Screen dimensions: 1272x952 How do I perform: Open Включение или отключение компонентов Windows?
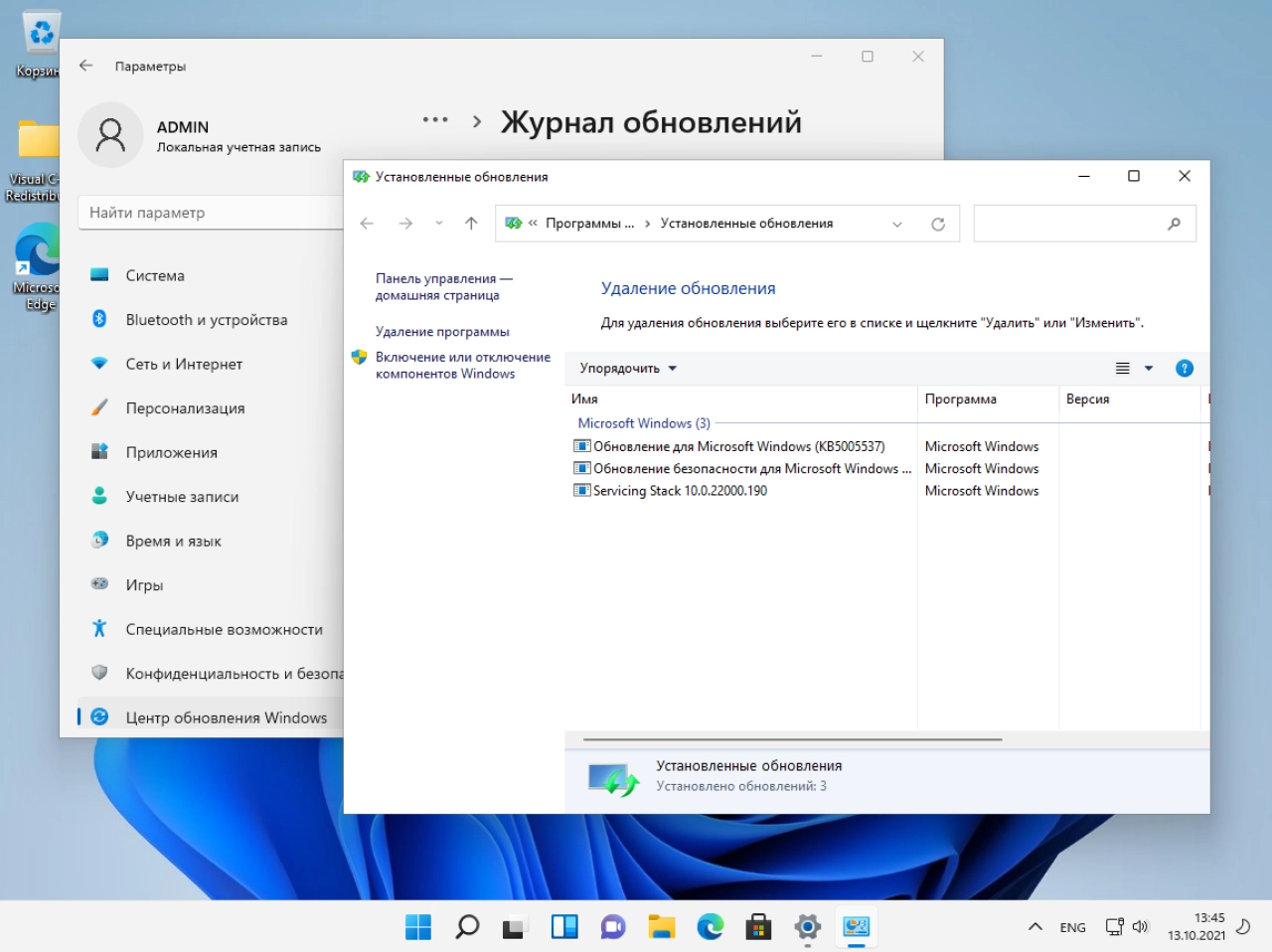pyautogui.click(x=462, y=365)
